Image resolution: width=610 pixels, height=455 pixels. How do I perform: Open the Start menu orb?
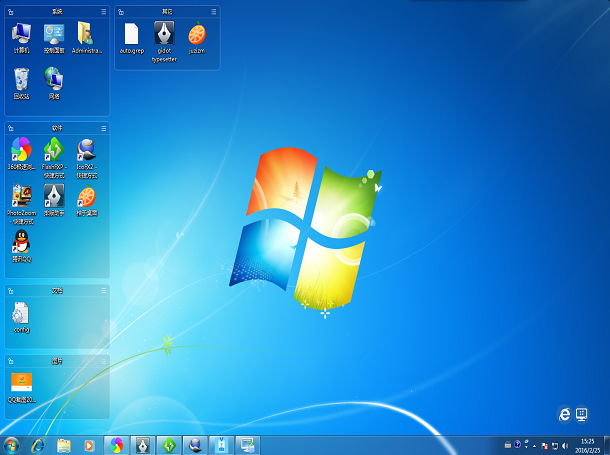(x=11, y=446)
